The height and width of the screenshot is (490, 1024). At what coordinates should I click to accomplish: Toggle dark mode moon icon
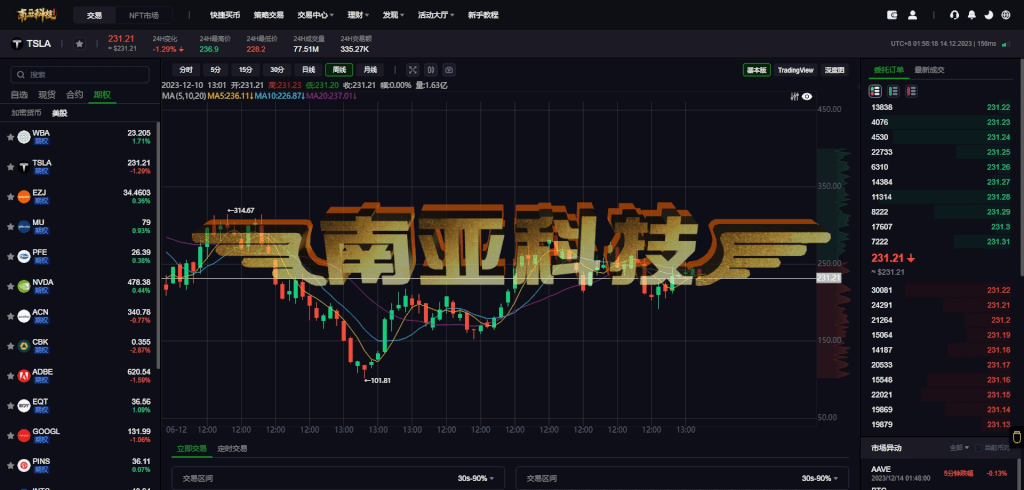989,14
